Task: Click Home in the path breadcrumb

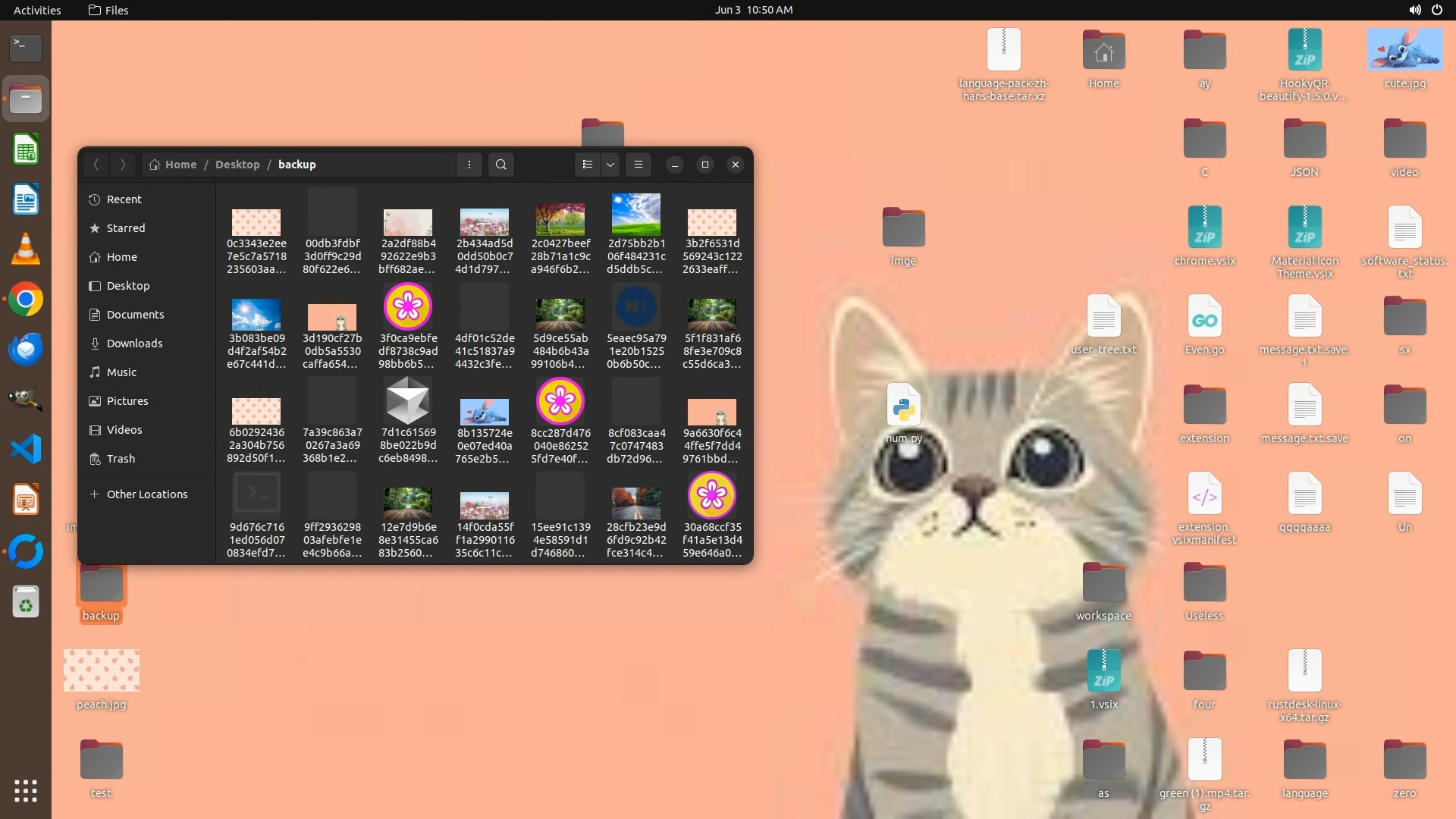Action: (180, 165)
